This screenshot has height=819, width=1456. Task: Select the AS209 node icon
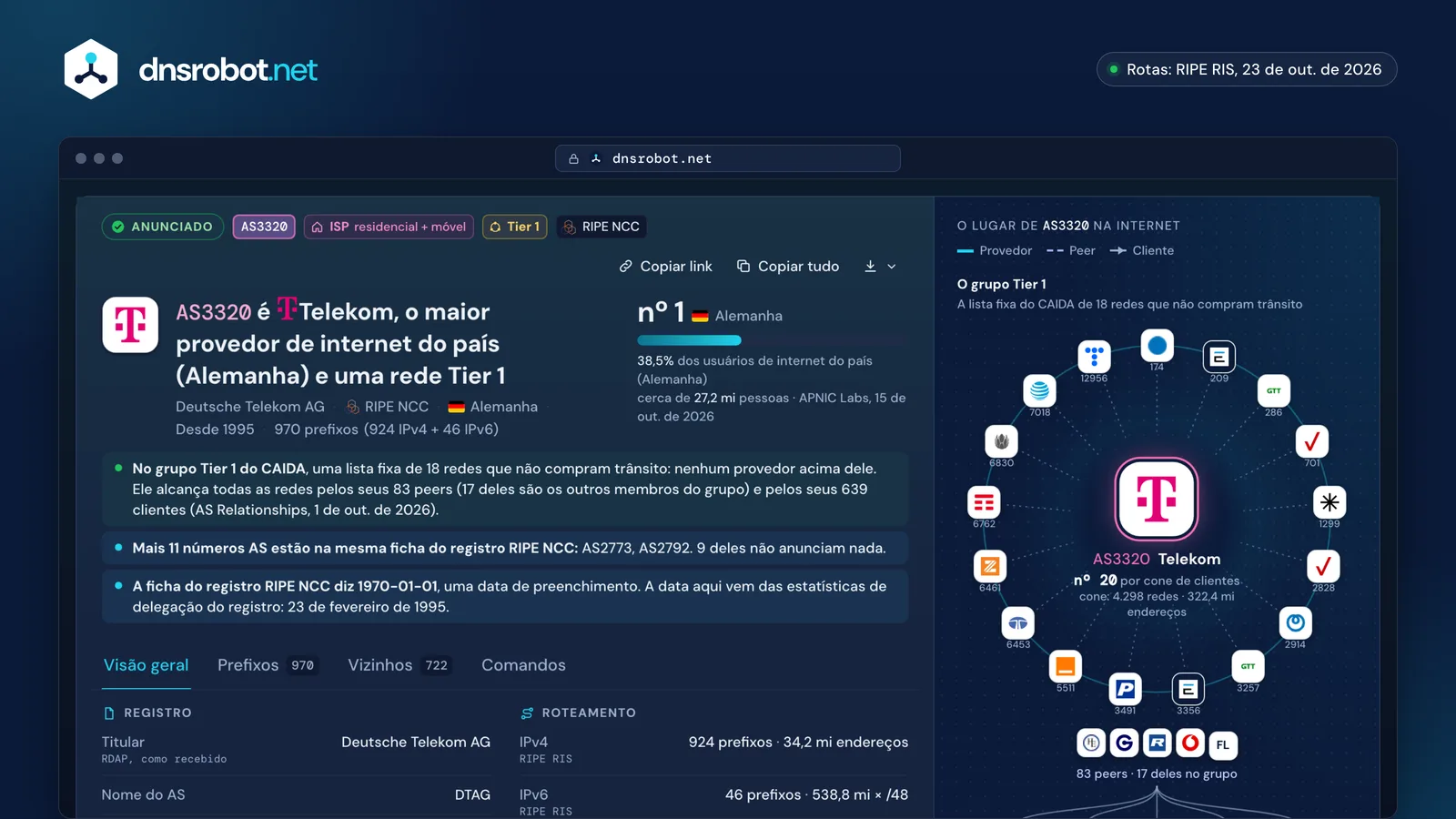coord(1219,357)
